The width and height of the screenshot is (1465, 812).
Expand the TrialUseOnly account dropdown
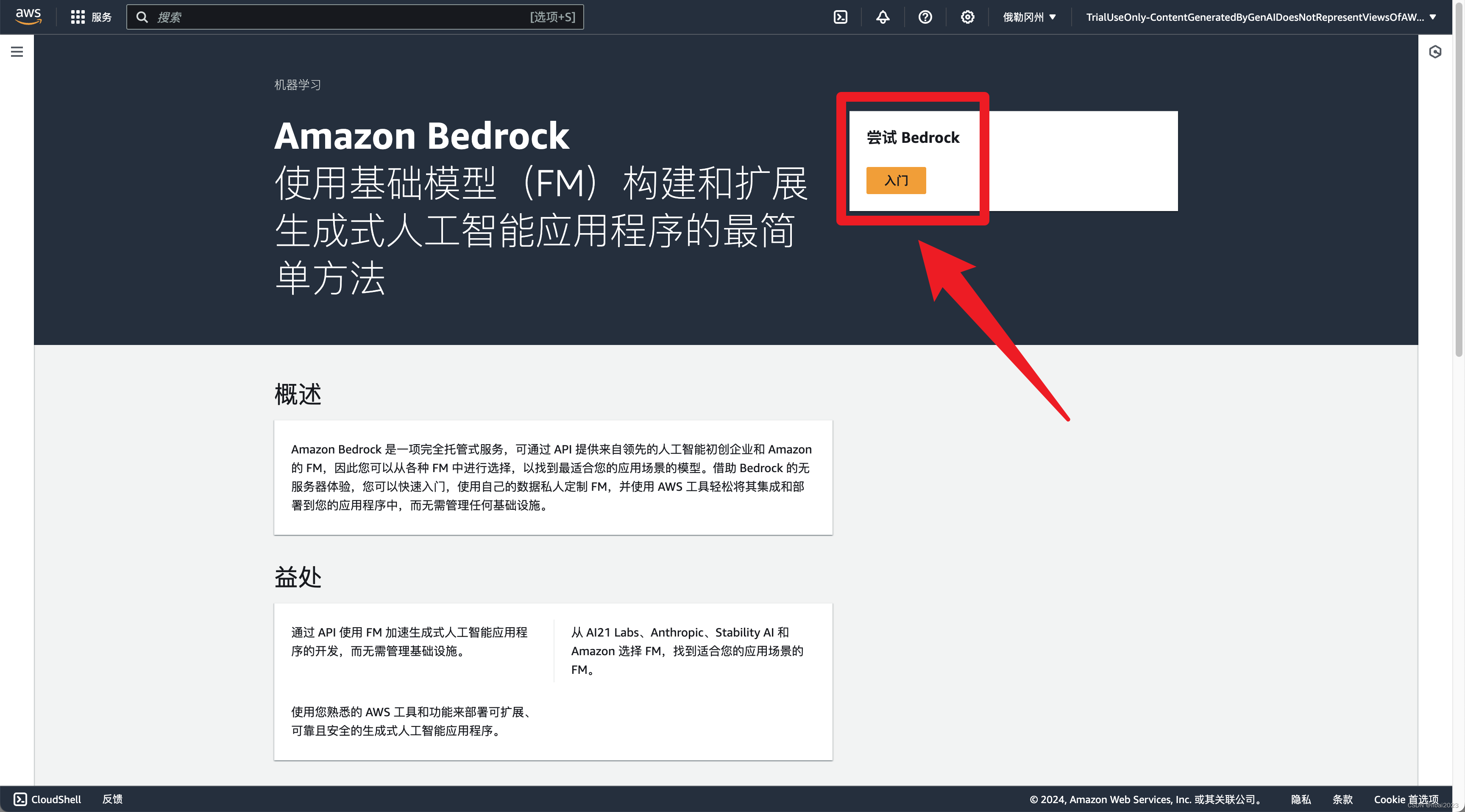[x=1261, y=17]
